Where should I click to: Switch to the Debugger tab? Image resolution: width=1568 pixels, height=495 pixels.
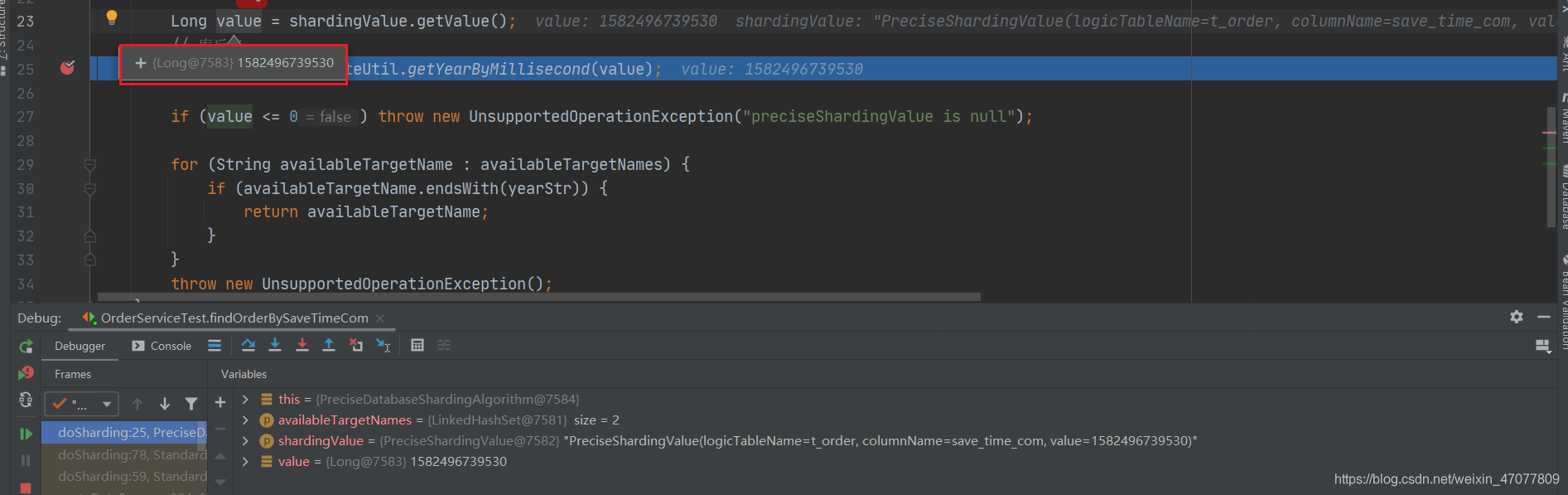point(80,347)
